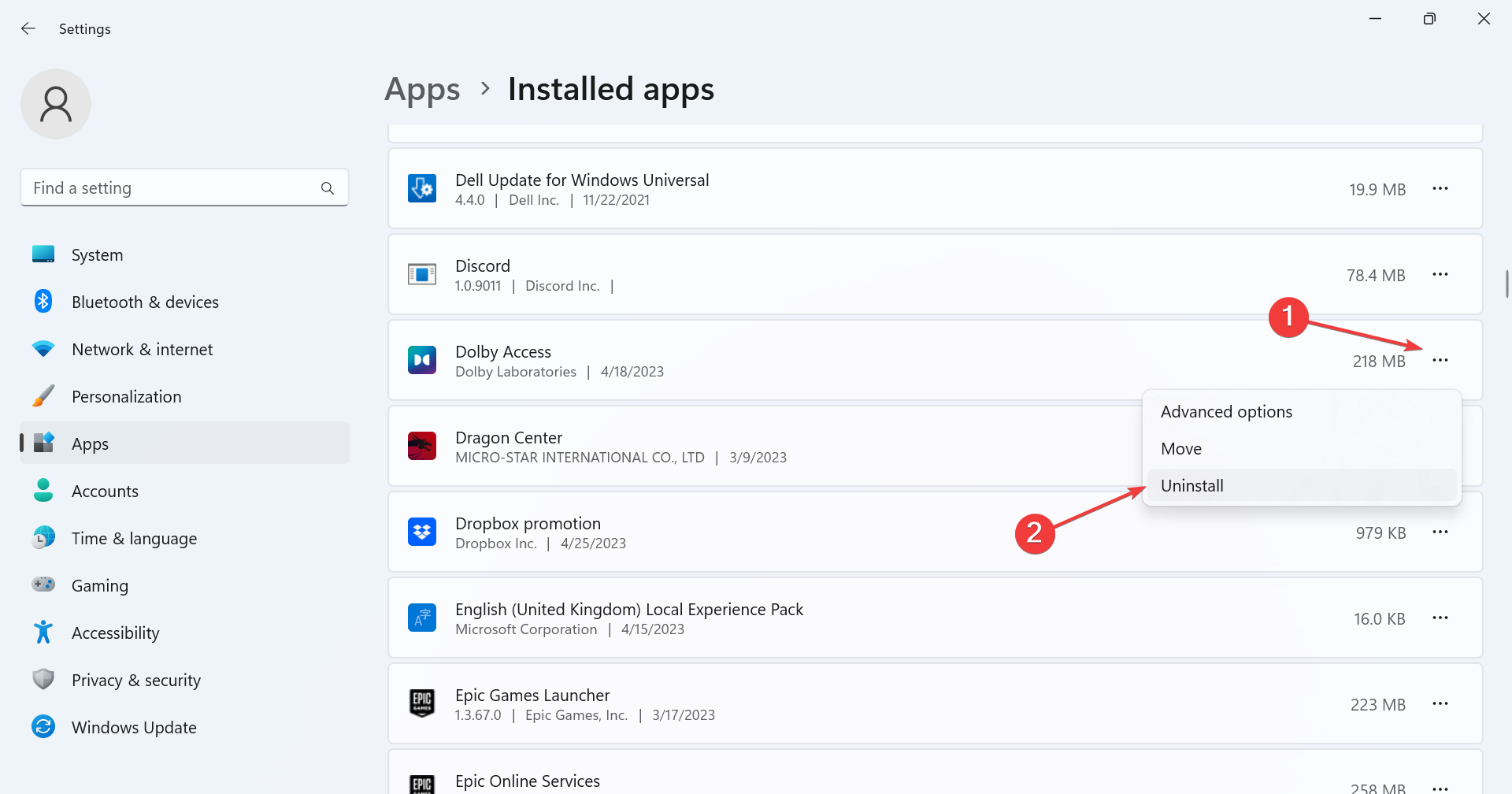Click the Windows Update sync icon

43,726
